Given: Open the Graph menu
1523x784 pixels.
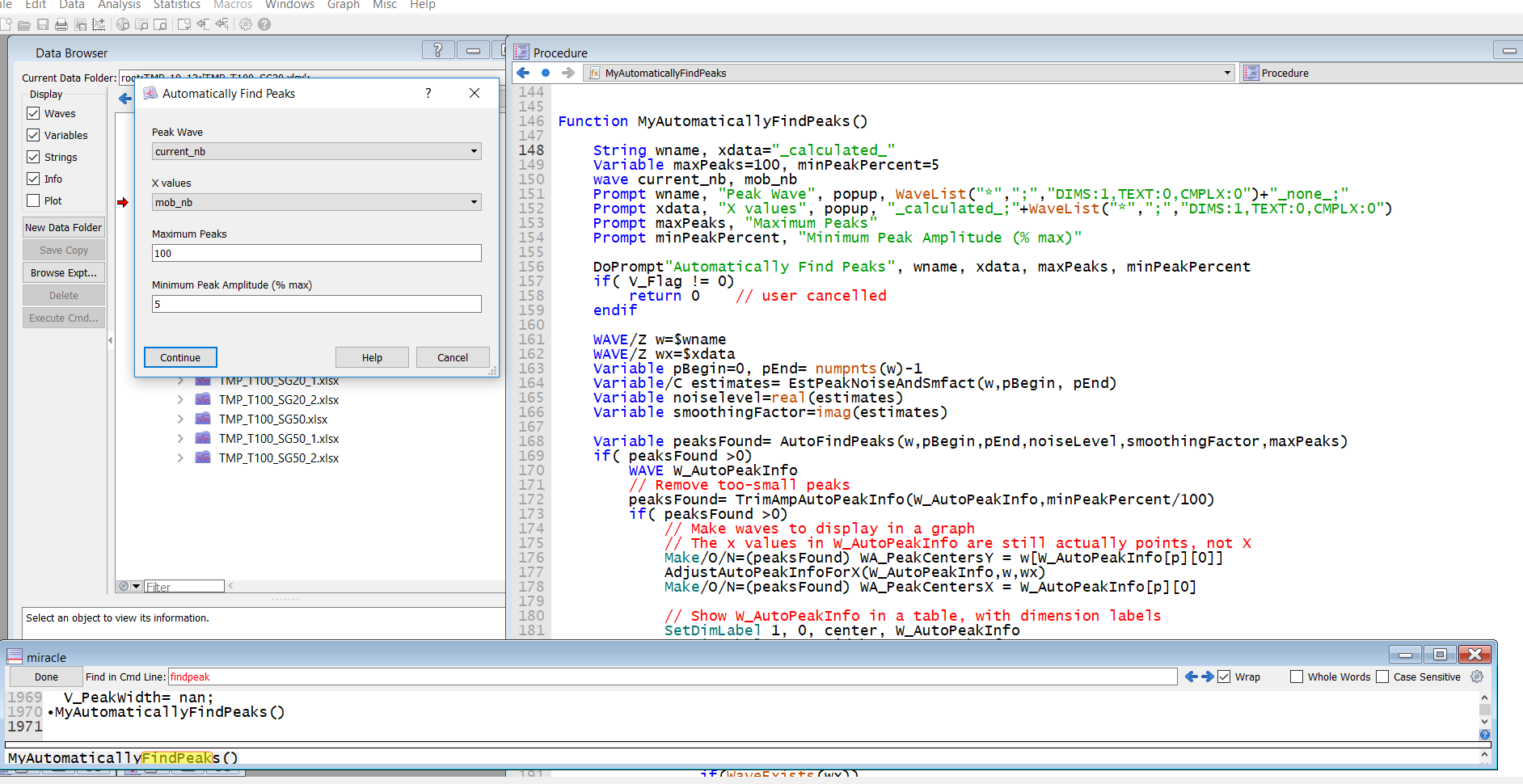Looking at the screenshot, I should pyautogui.click(x=343, y=5).
